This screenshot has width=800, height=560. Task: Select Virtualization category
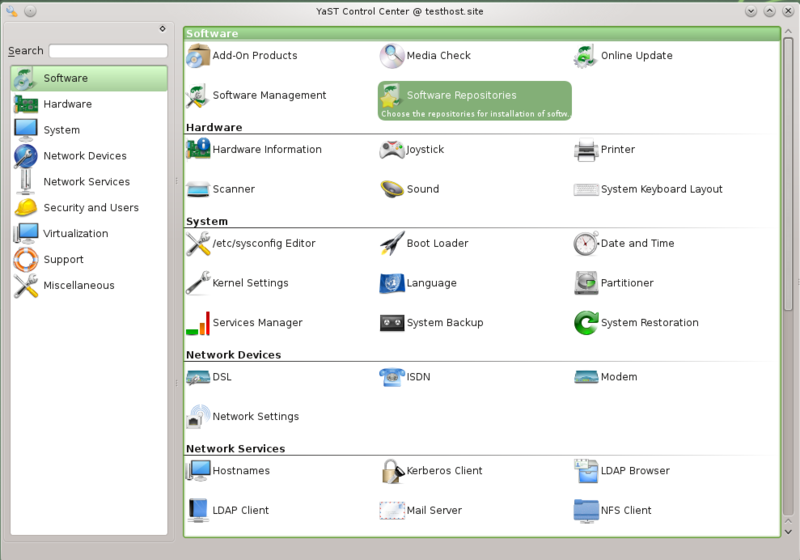click(89, 234)
